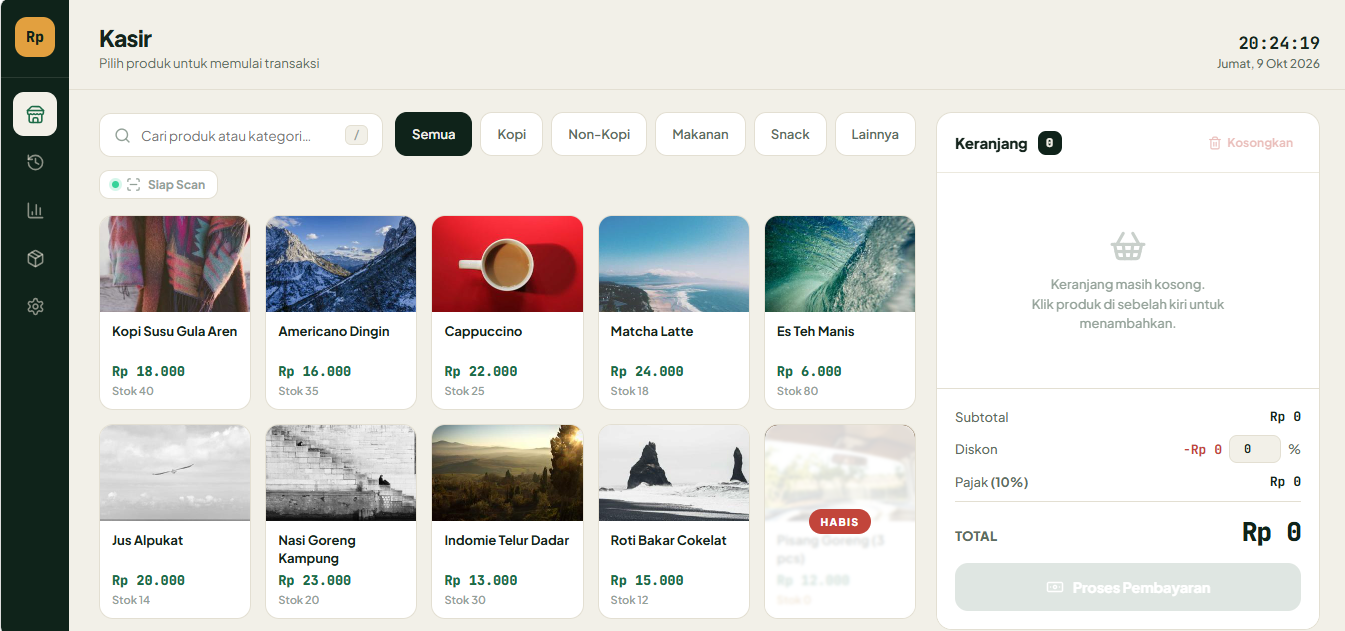Image resolution: width=1345 pixels, height=631 pixels.
Task: Click the slash shortcut key badge
Action: click(x=356, y=135)
